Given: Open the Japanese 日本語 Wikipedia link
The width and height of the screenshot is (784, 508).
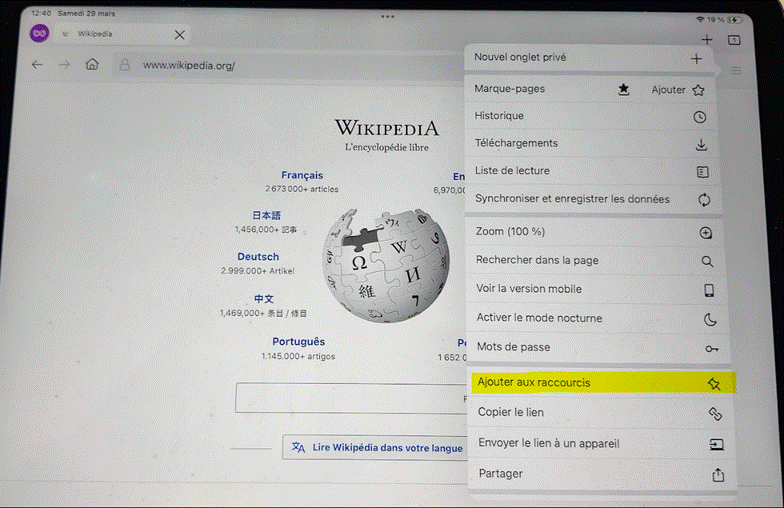Looking at the screenshot, I should (x=266, y=216).
